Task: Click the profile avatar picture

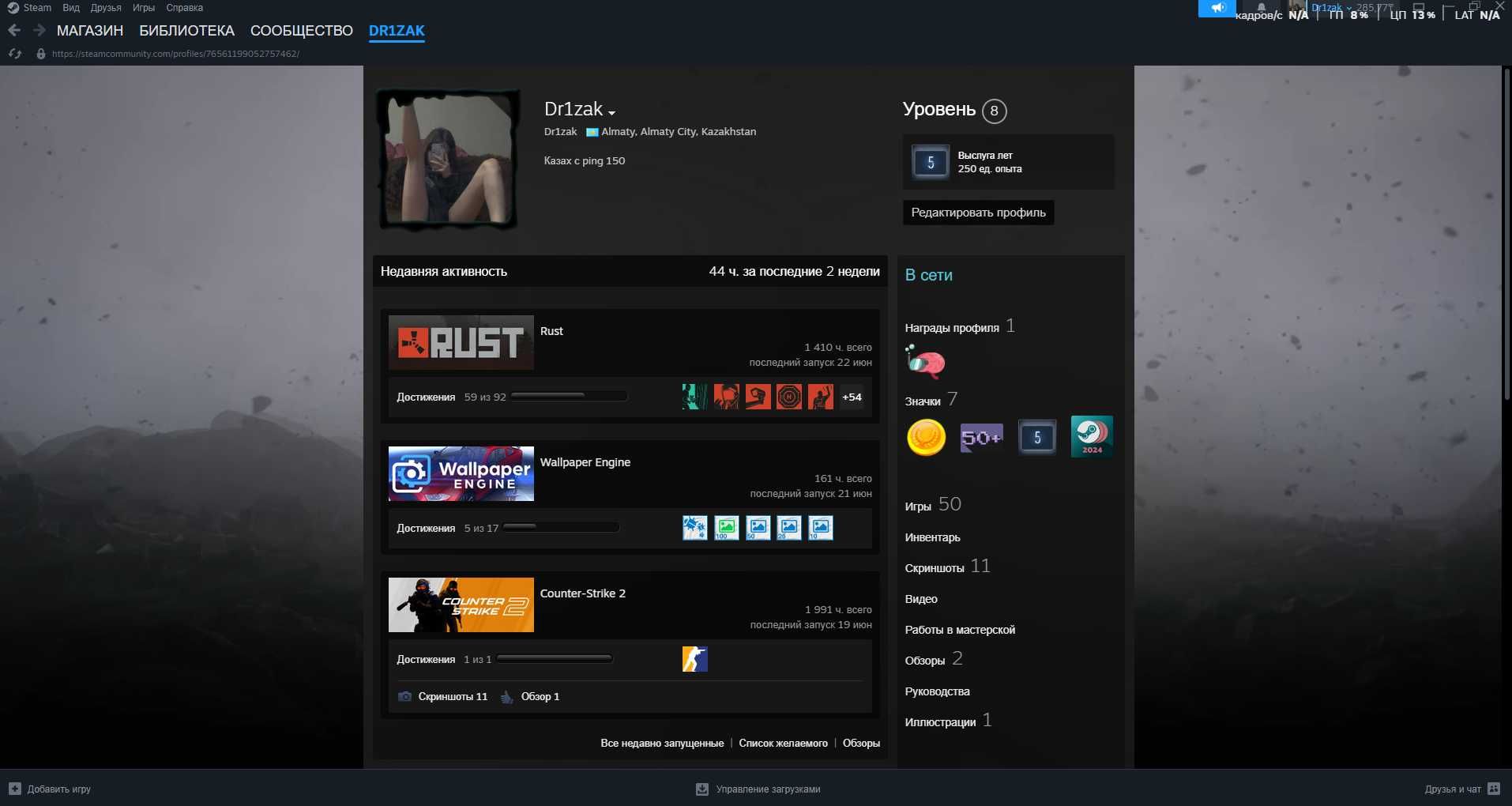Action: pyautogui.click(x=447, y=159)
